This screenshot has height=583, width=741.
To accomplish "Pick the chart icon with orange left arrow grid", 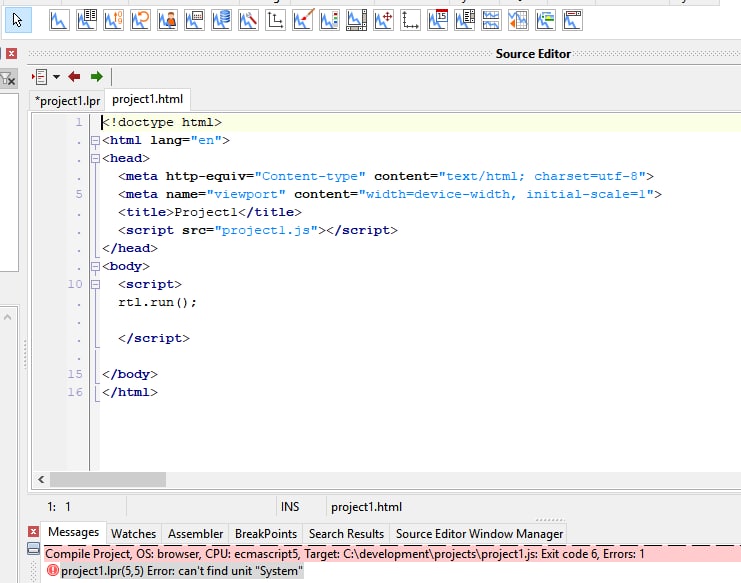I will [x=518, y=20].
